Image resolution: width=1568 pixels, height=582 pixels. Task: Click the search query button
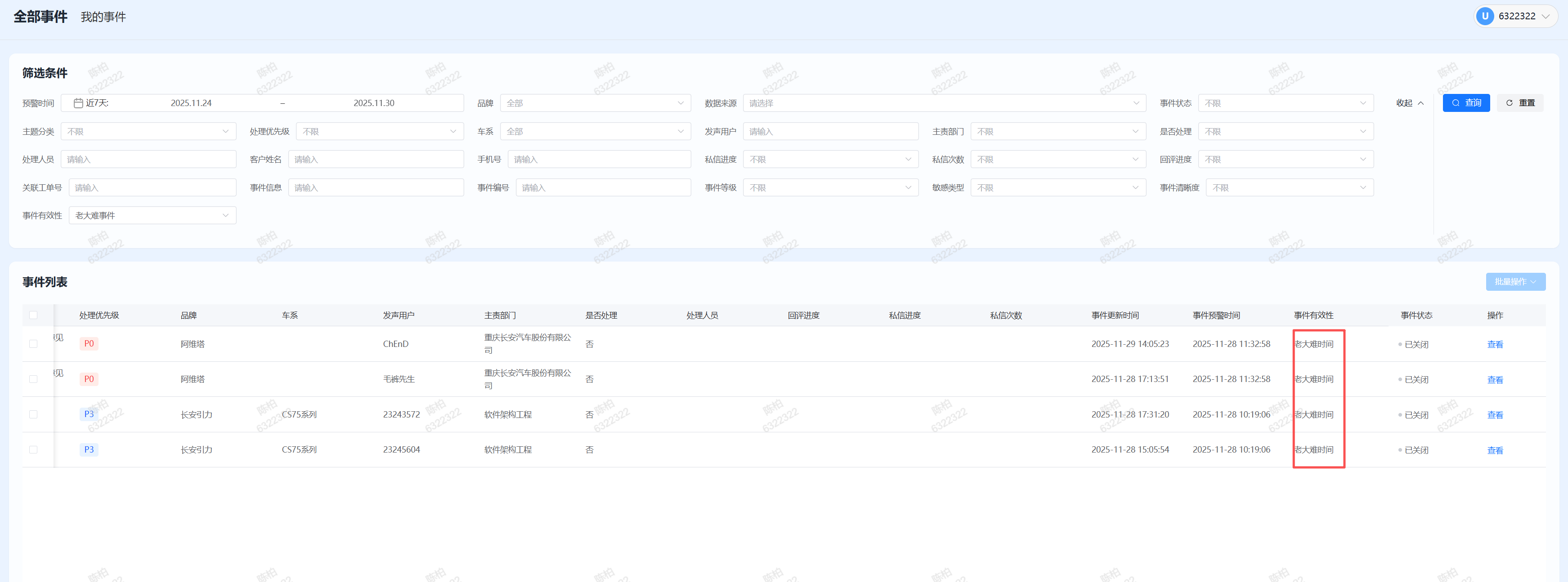(x=1466, y=103)
